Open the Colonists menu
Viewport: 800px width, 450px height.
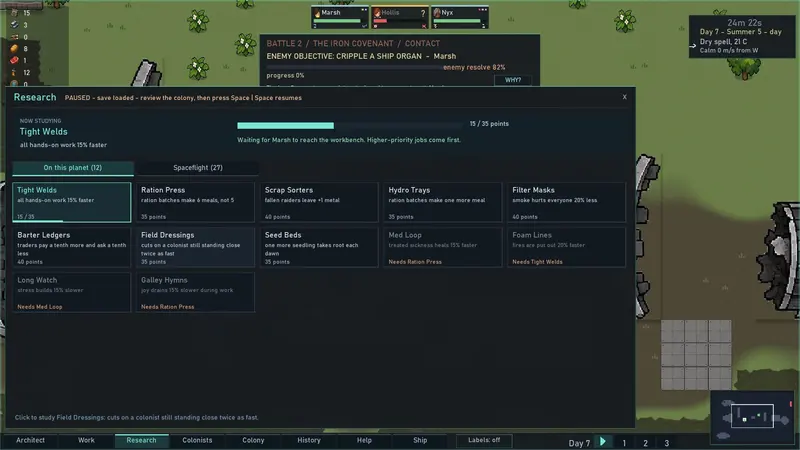click(197, 440)
